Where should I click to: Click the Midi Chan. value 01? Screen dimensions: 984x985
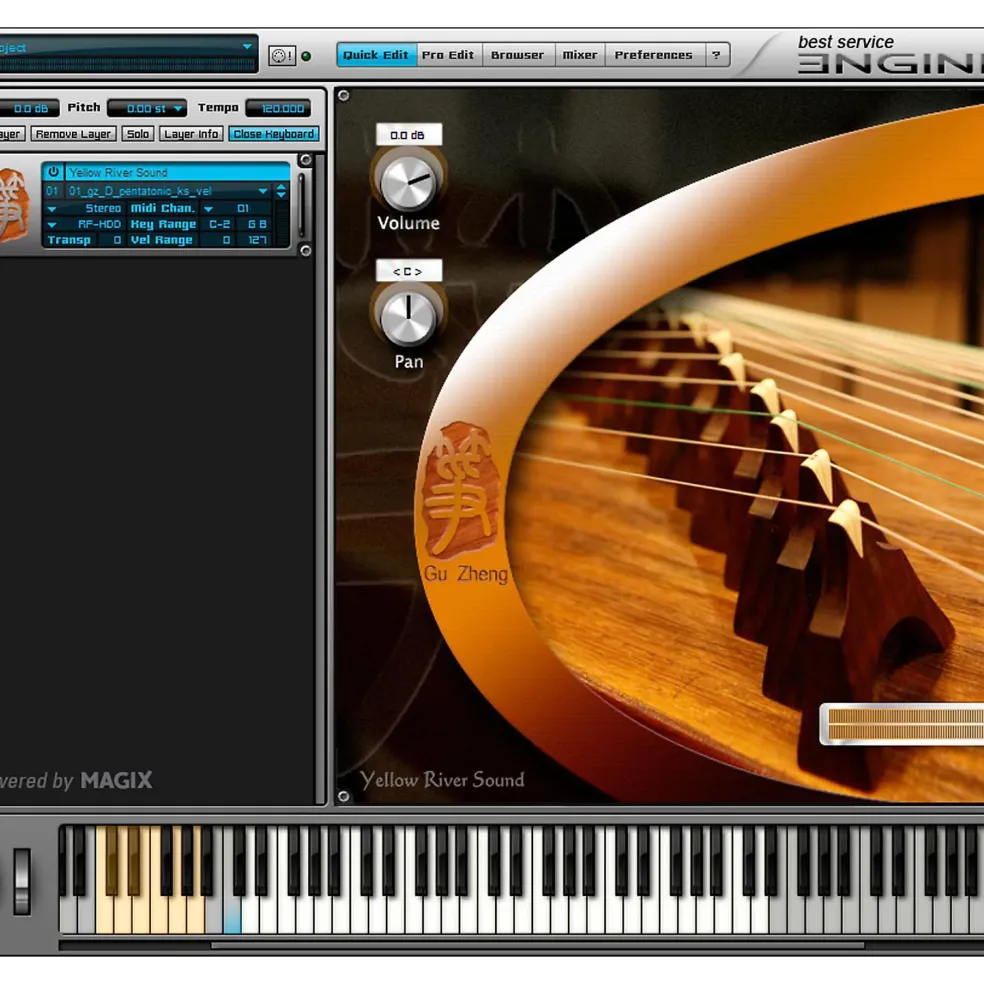243,209
